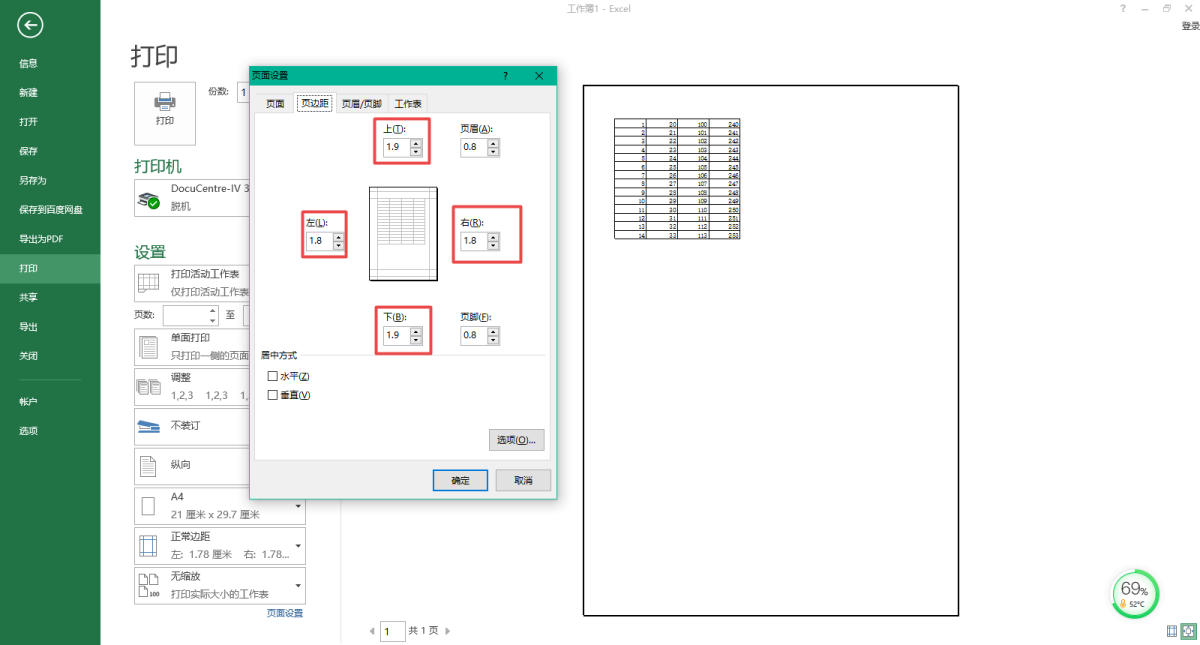Go to next page arrow in preview
Viewport: 1200px width, 645px height.
(447, 631)
